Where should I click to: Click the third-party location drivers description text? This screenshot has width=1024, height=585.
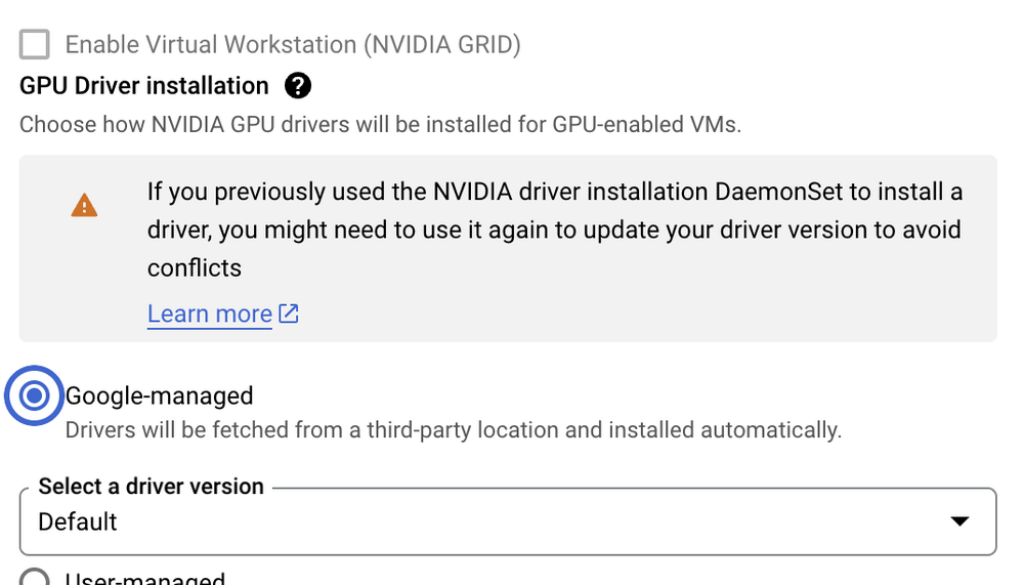pos(453,430)
